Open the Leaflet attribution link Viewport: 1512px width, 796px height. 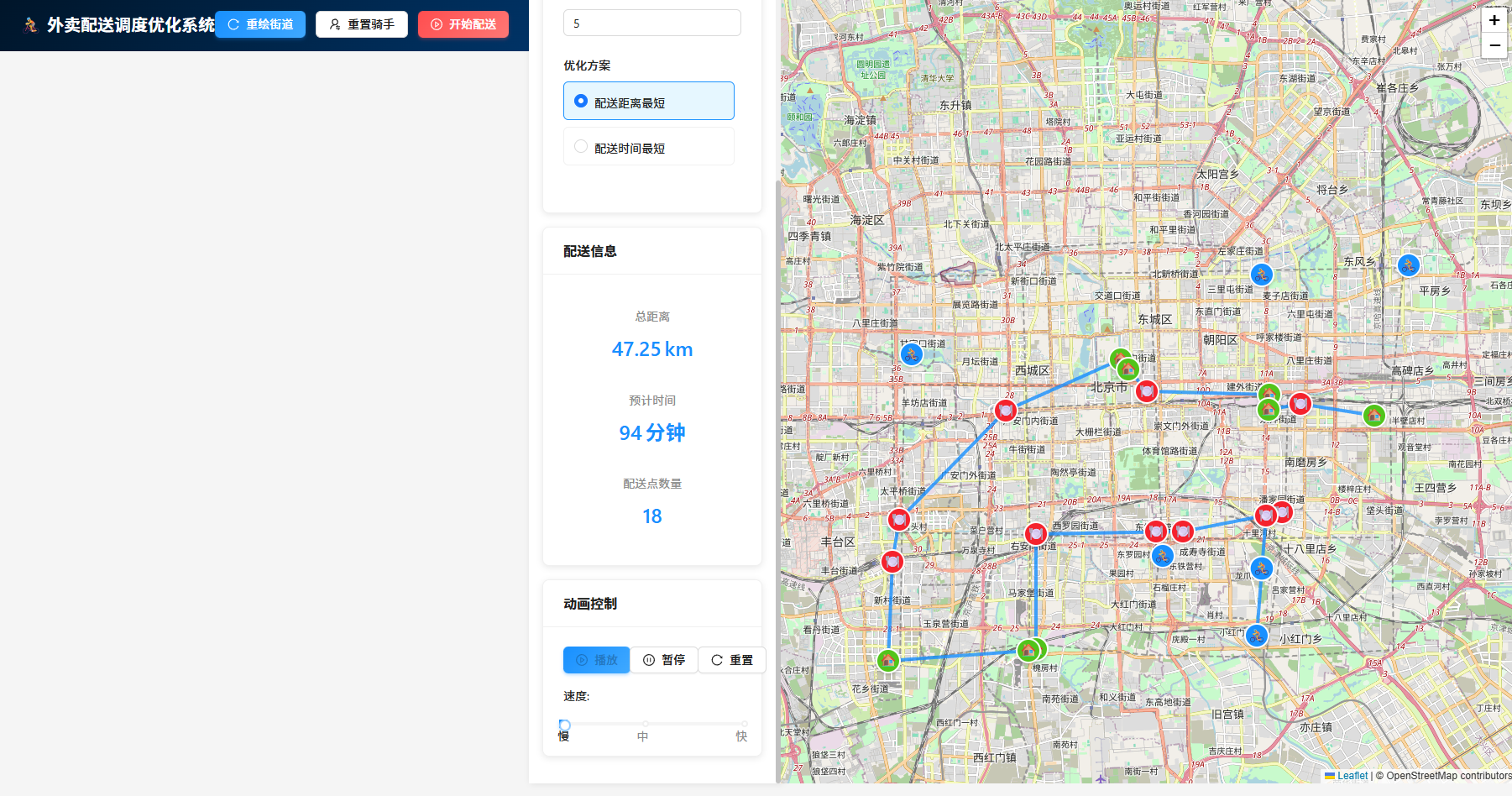(x=1352, y=776)
